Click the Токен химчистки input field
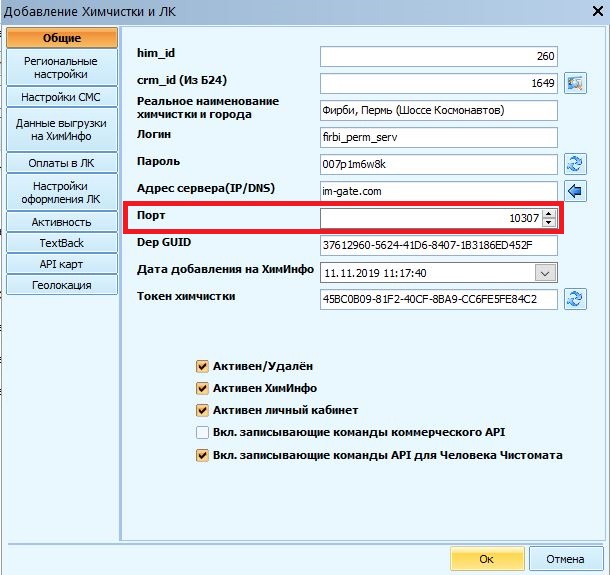This screenshot has width=610, height=575. click(x=439, y=299)
